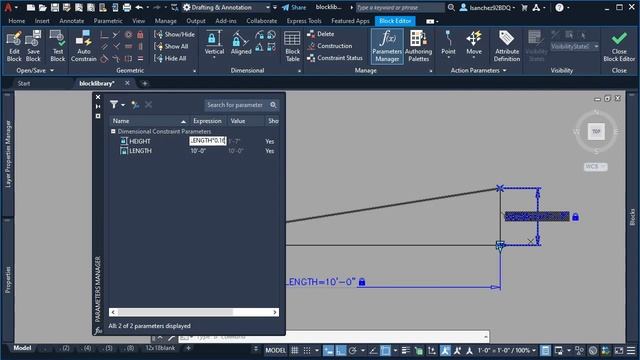
Task: Select the Aligned dimensional constraint
Action: (241, 42)
